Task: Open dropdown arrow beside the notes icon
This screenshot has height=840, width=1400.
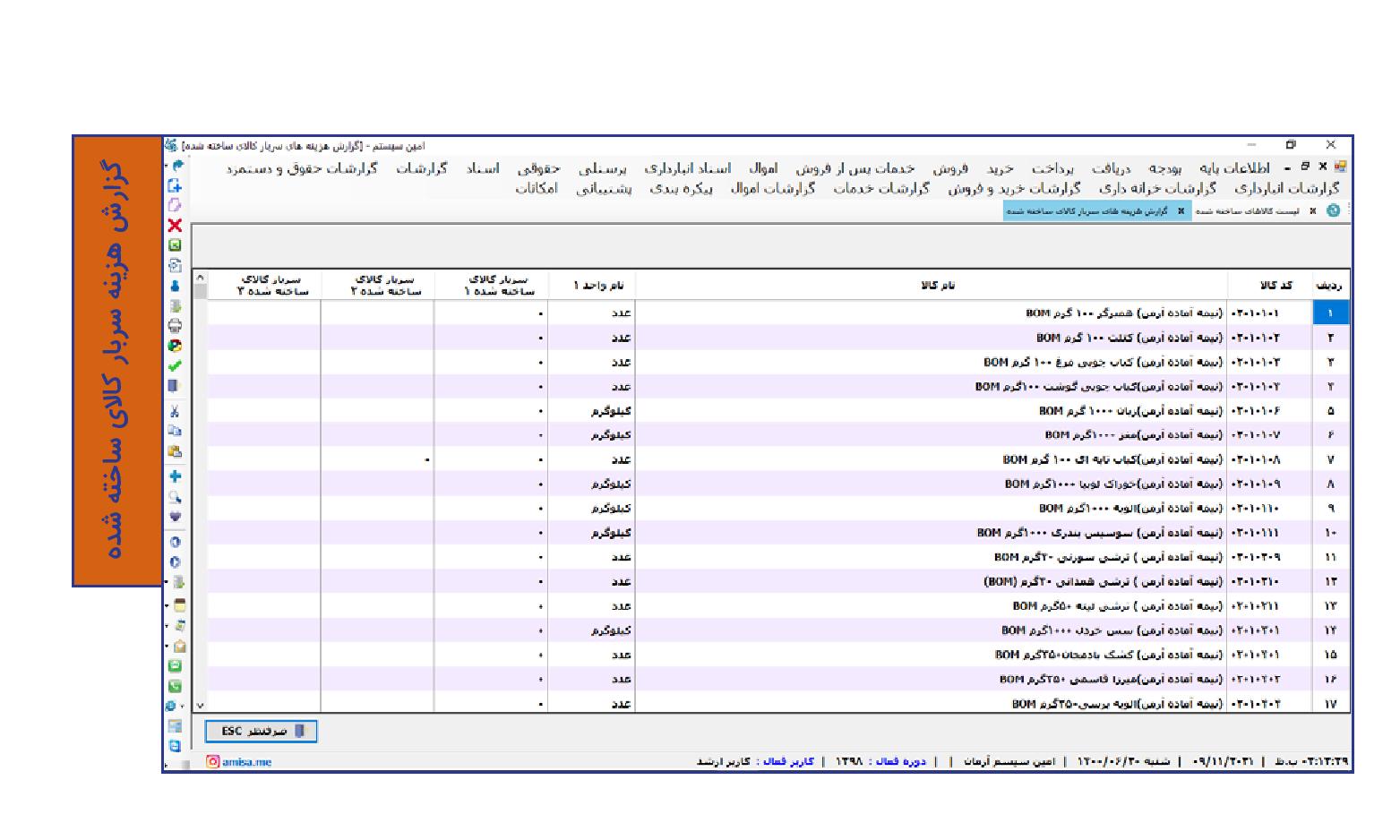Action: pyautogui.click(x=167, y=605)
